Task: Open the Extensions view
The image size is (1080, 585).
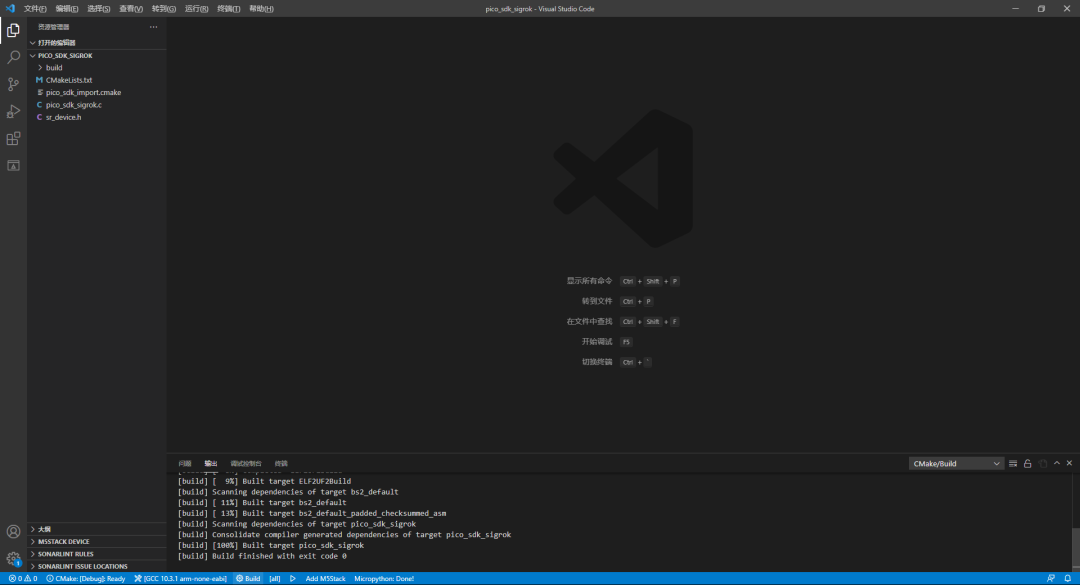Action: click(x=13, y=138)
